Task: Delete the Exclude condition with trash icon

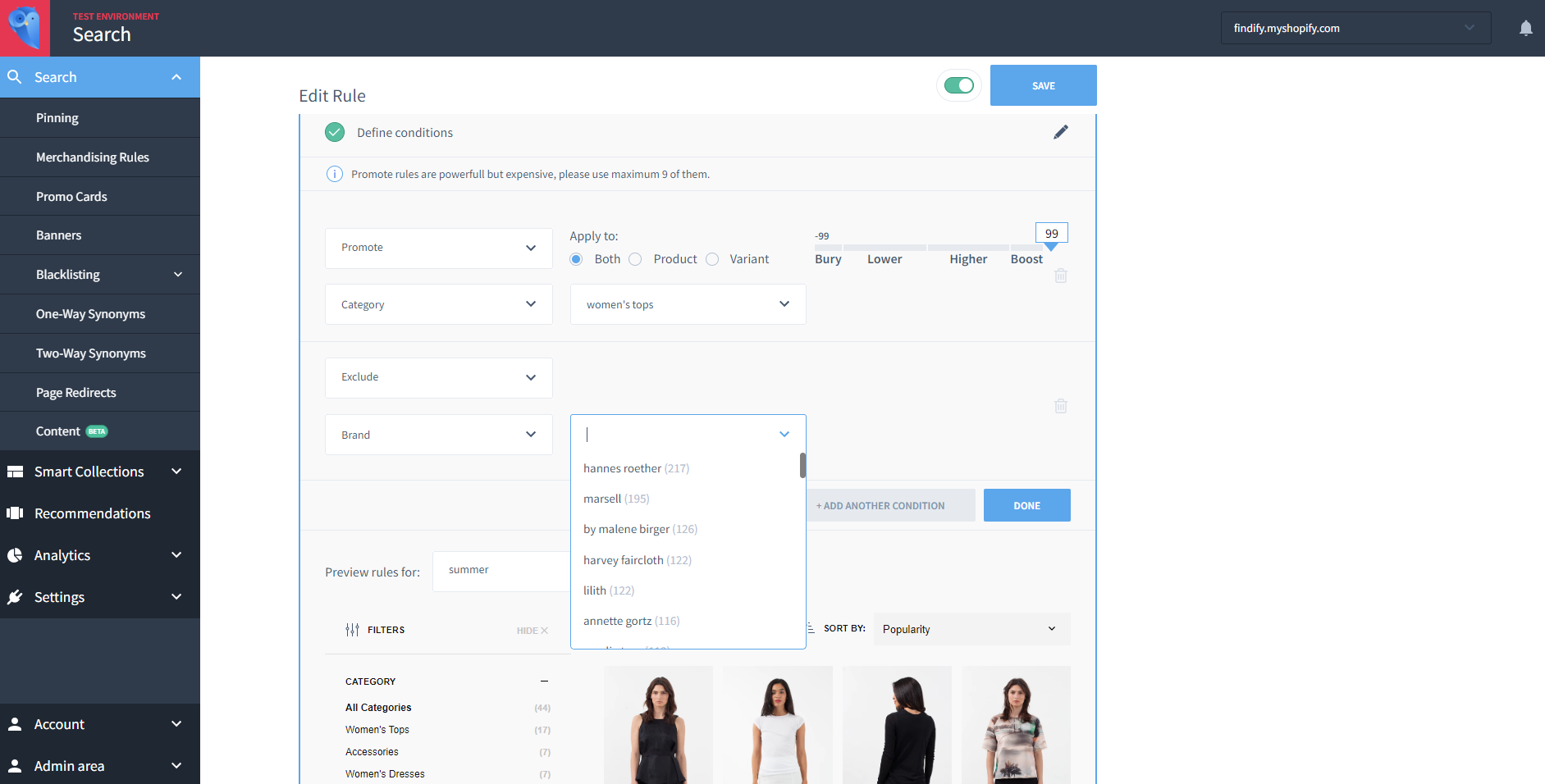Action: [1061, 406]
